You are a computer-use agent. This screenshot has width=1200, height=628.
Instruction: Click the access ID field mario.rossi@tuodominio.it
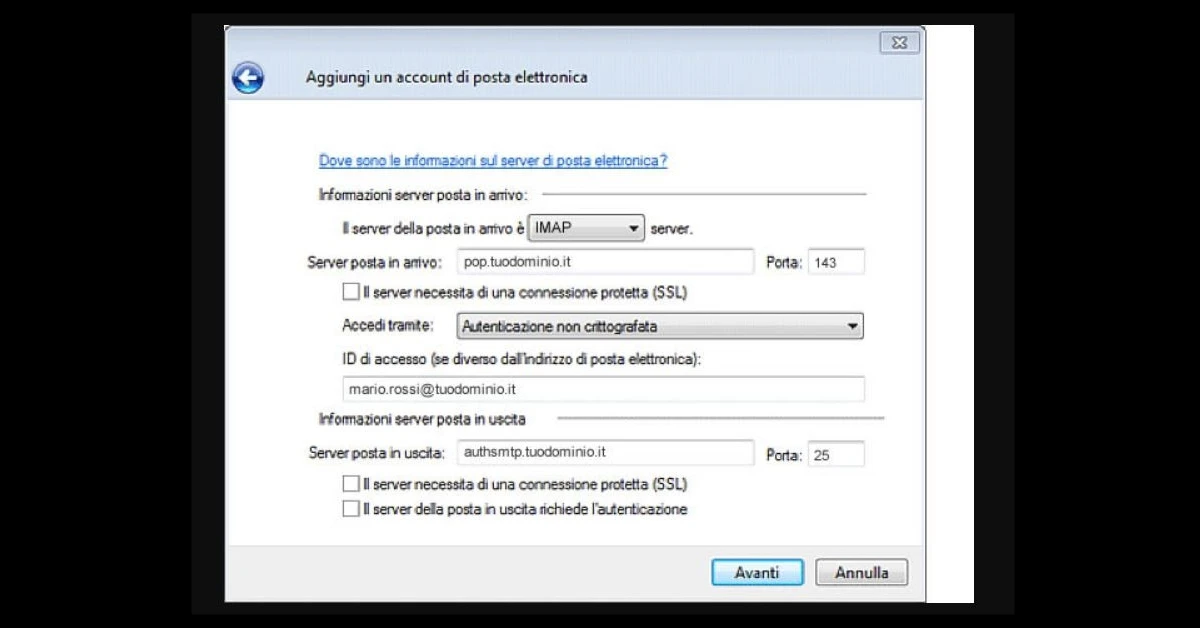[603, 389]
